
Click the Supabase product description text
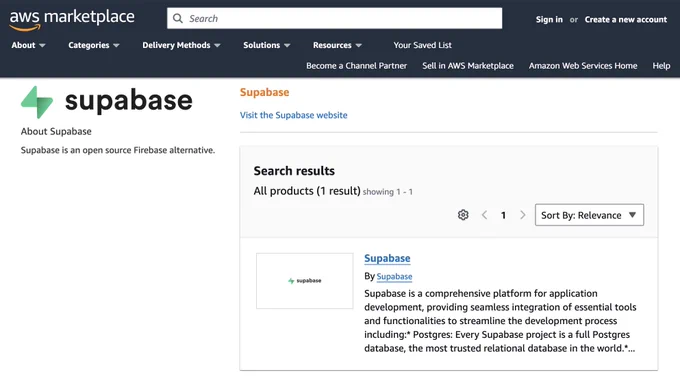tap(500, 321)
